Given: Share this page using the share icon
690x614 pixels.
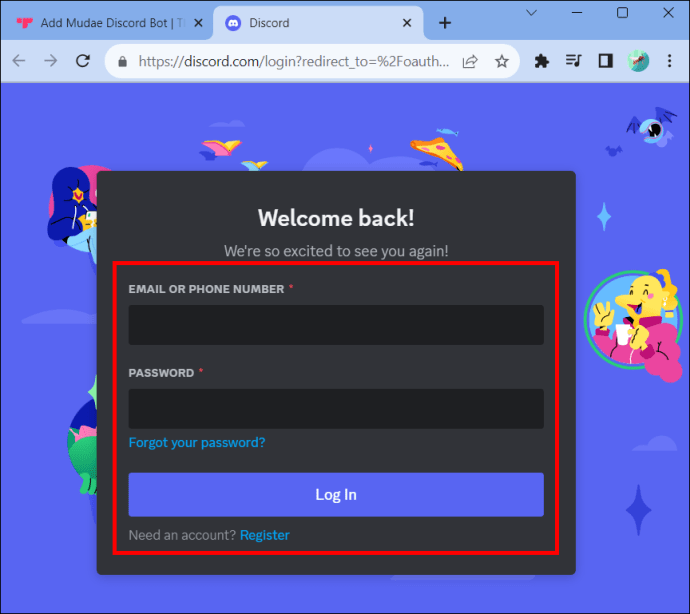Looking at the screenshot, I should pyautogui.click(x=470, y=61).
